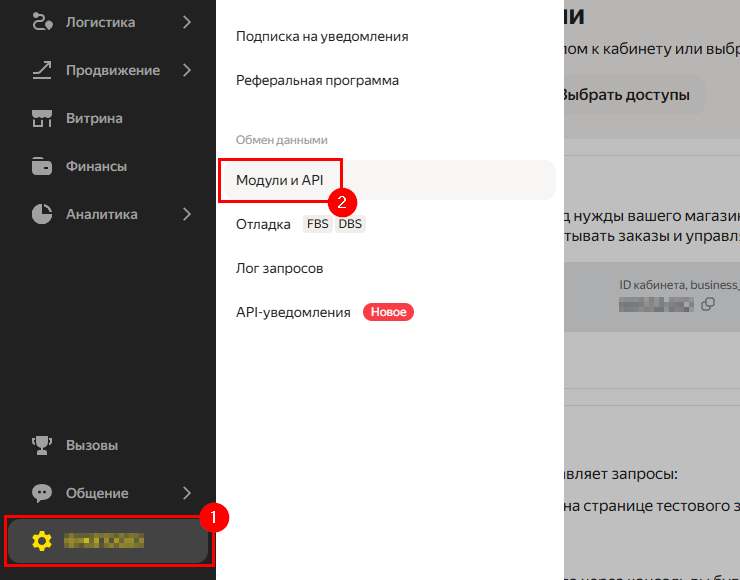Go to Отладка menu entry

pyautogui.click(x=263, y=224)
